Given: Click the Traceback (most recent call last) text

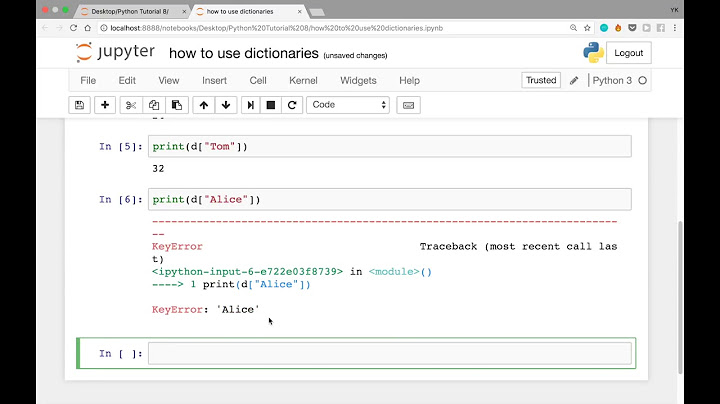Looking at the screenshot, I should pos(518,247).
